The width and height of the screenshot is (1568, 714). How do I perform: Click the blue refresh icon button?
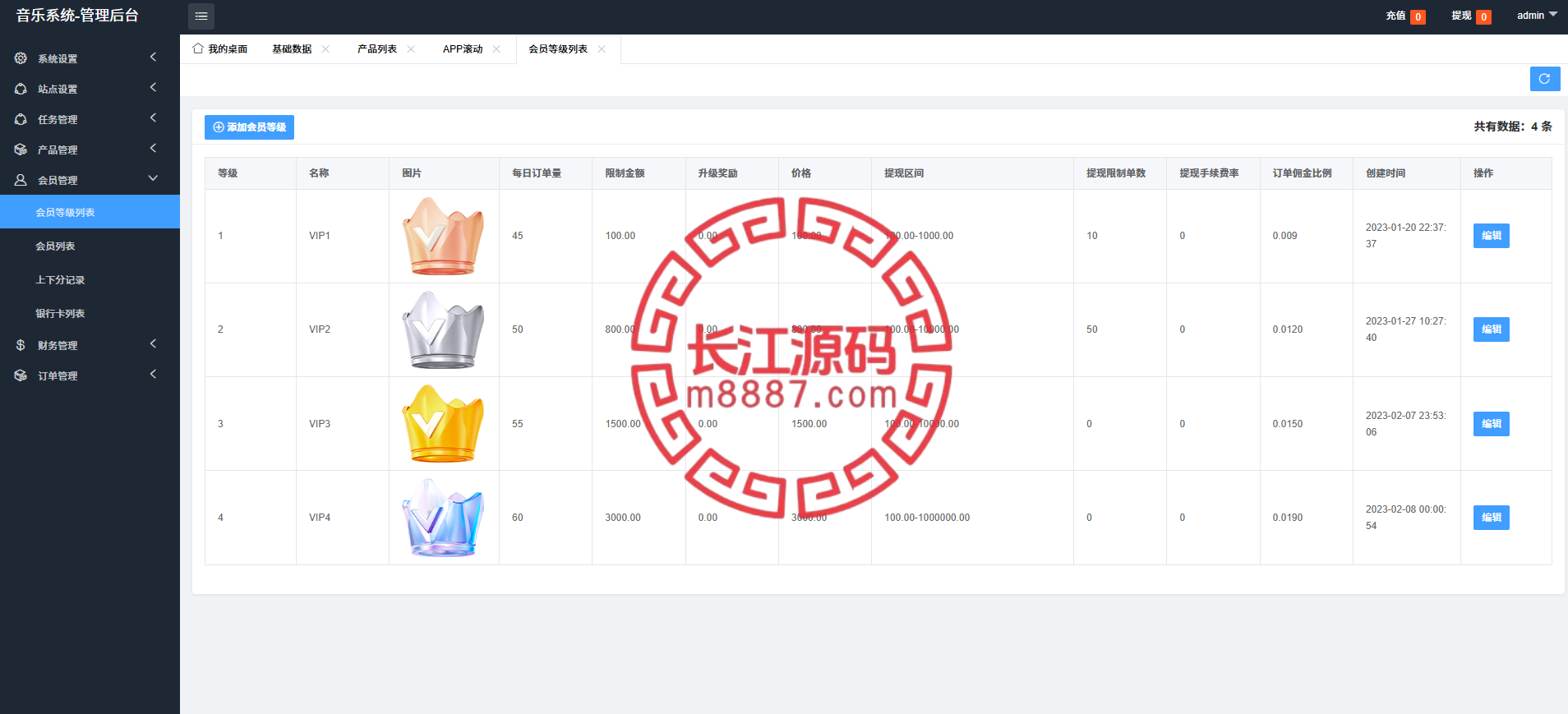coord(1545,79)
